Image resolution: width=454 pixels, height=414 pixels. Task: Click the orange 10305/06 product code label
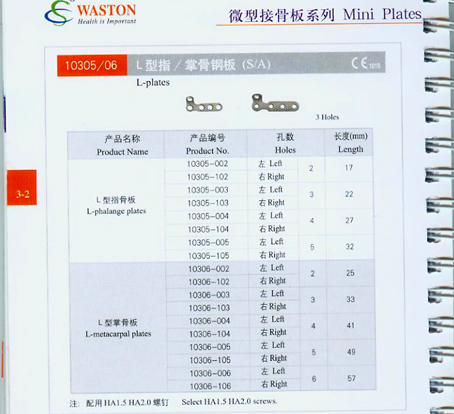pos(92,65)
